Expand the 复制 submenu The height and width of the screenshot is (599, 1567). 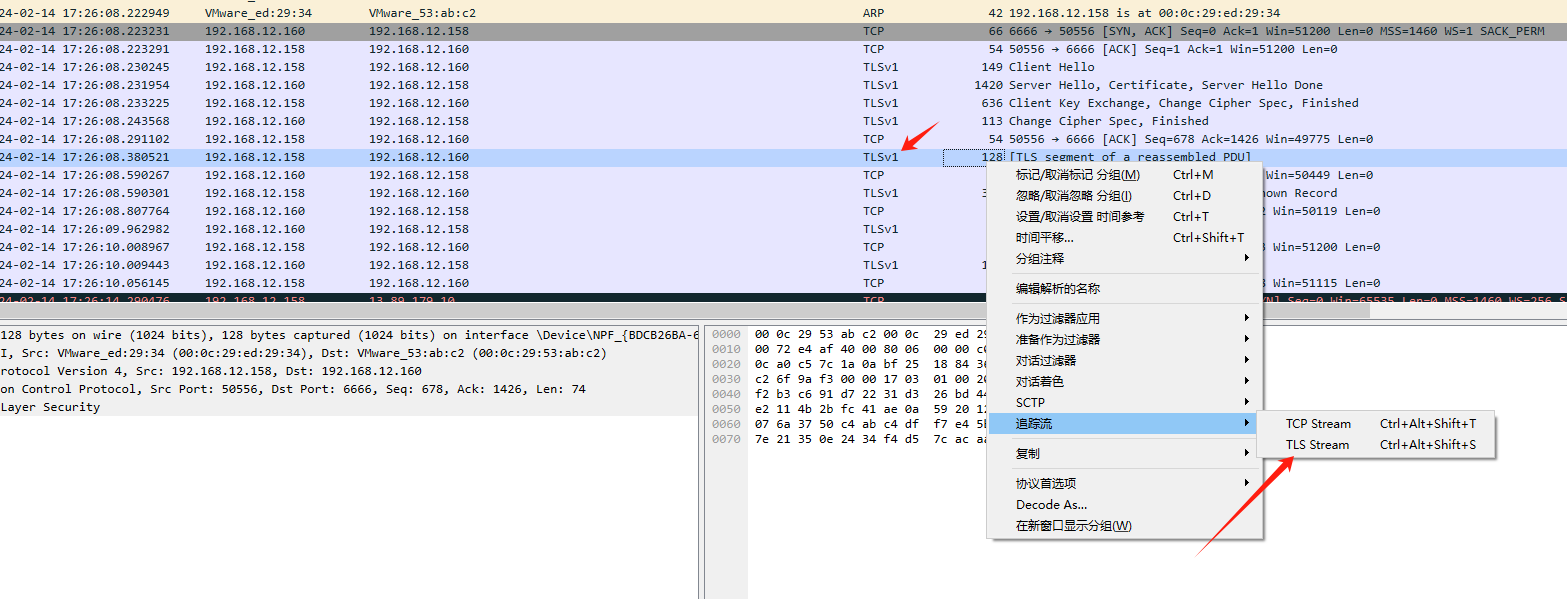(x=1028, y=453)
